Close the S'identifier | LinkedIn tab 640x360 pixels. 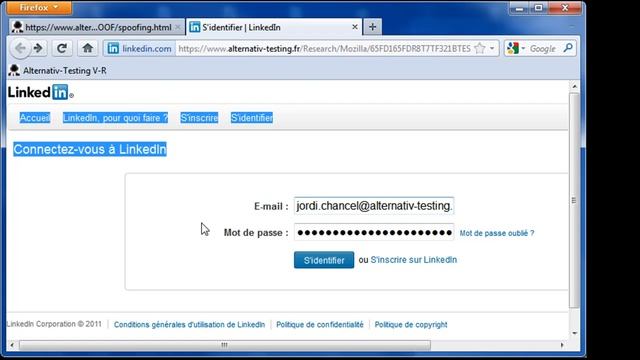tap(355, 27)
